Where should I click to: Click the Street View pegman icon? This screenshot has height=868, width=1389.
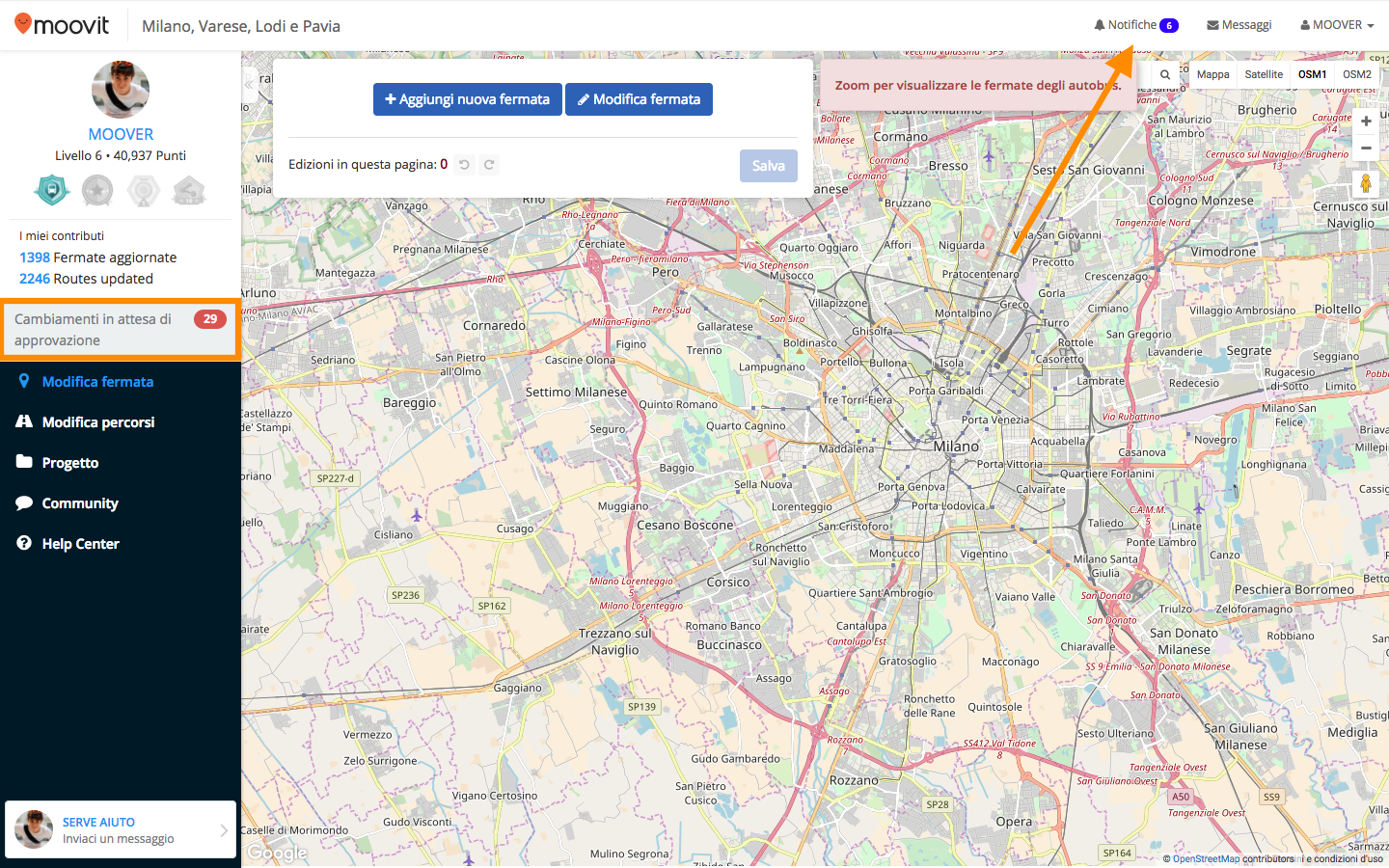(x=1366, y=183)
